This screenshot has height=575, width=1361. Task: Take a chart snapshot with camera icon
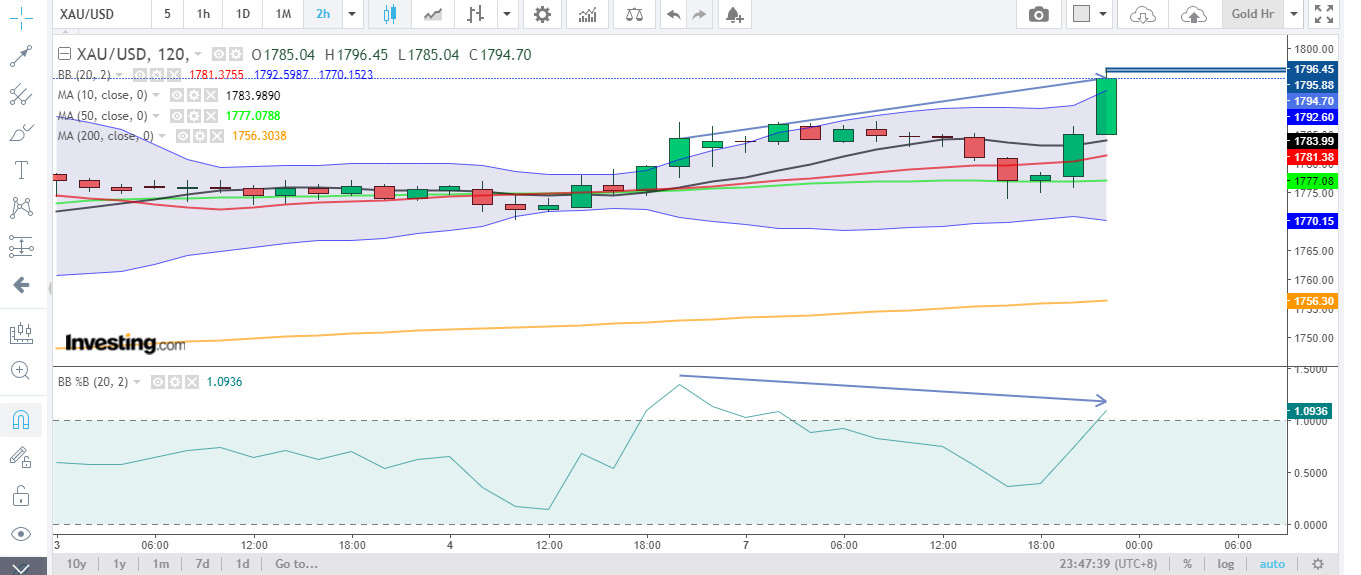pos(1039,14)
